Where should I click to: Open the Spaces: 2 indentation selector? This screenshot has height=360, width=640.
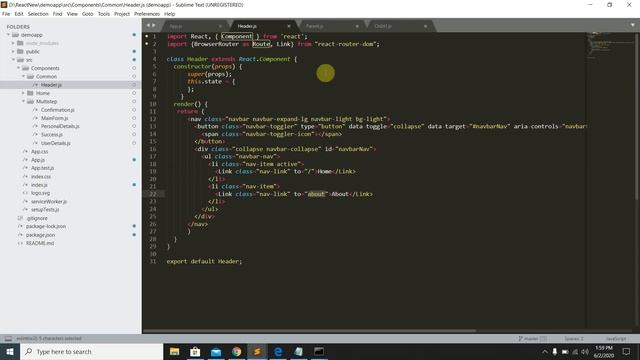[x=573, y=338]
